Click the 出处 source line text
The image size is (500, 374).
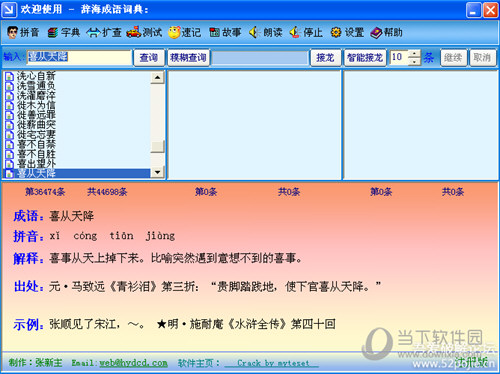click(x=215, y=286)
